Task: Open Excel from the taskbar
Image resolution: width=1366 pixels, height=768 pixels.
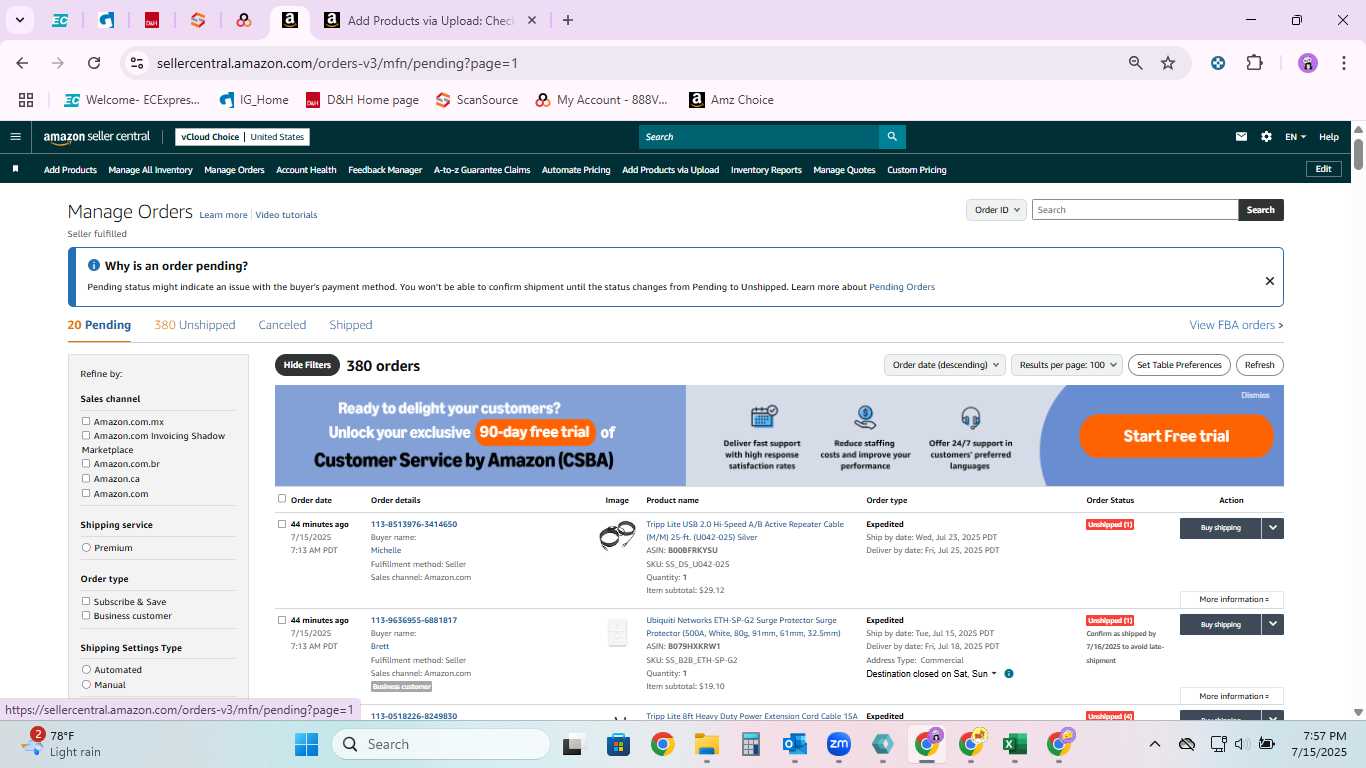Action: (x=1015, y=744)
